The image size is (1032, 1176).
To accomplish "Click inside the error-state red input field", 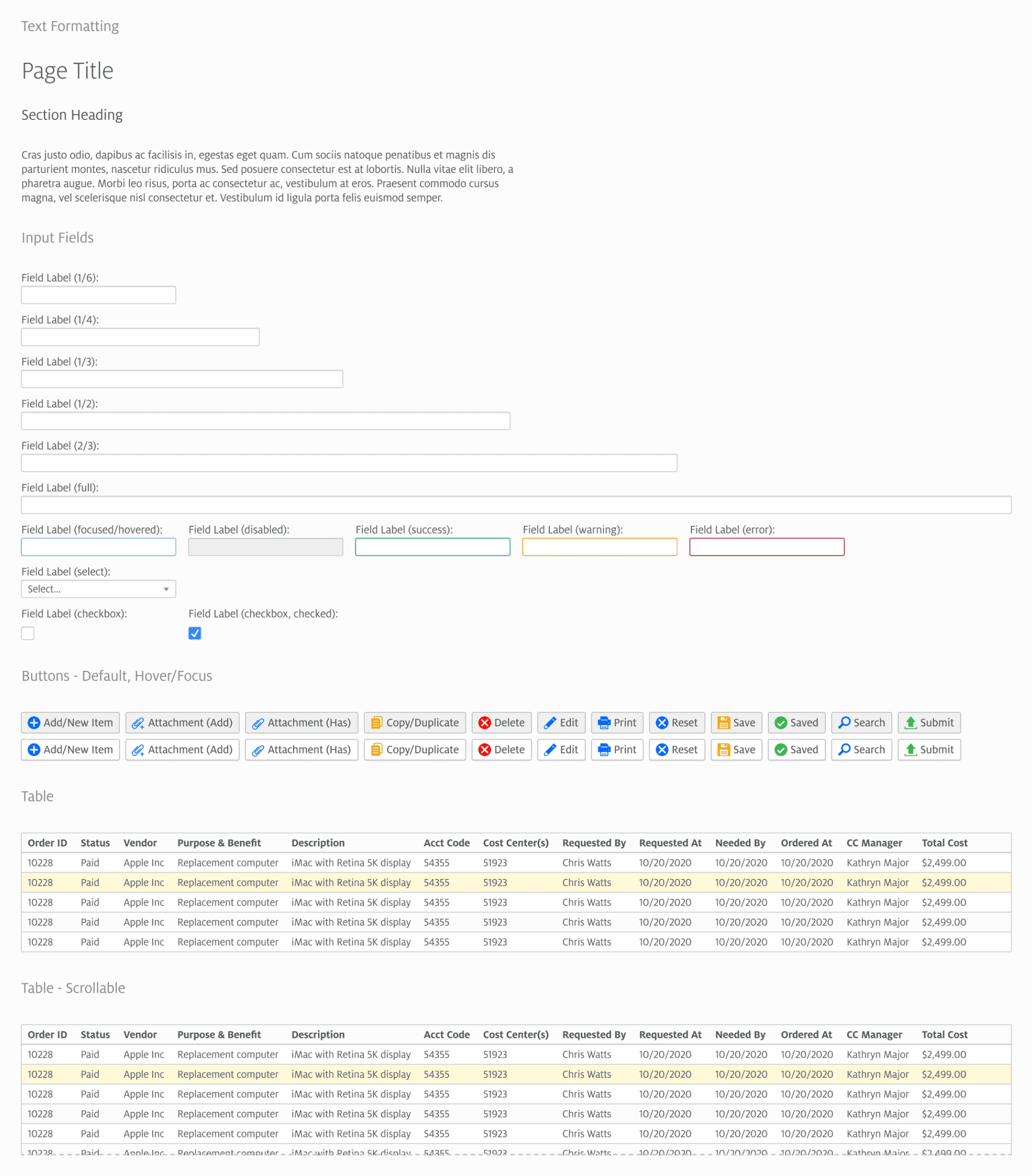I will [766, 547].
